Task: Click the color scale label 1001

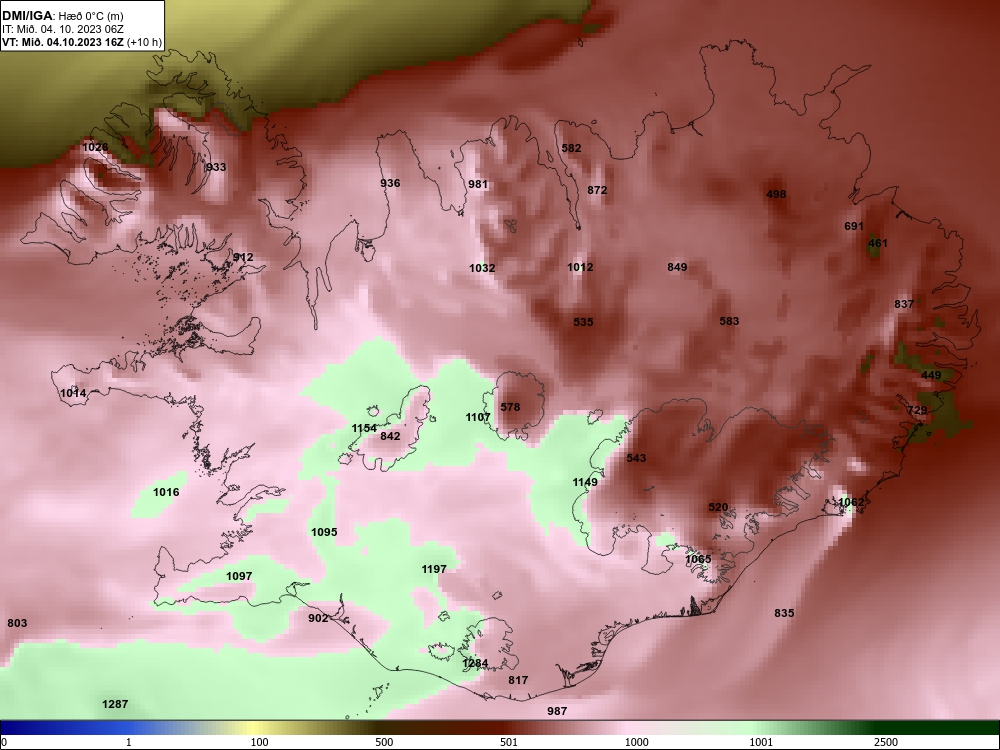Action: click(761, 742)
